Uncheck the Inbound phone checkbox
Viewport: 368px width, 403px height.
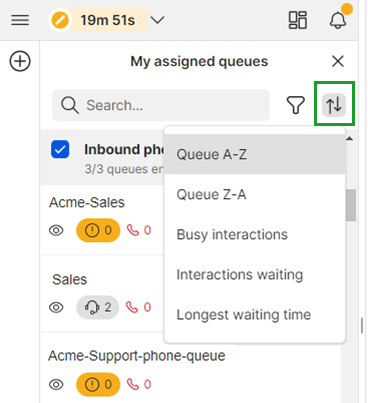60,149
